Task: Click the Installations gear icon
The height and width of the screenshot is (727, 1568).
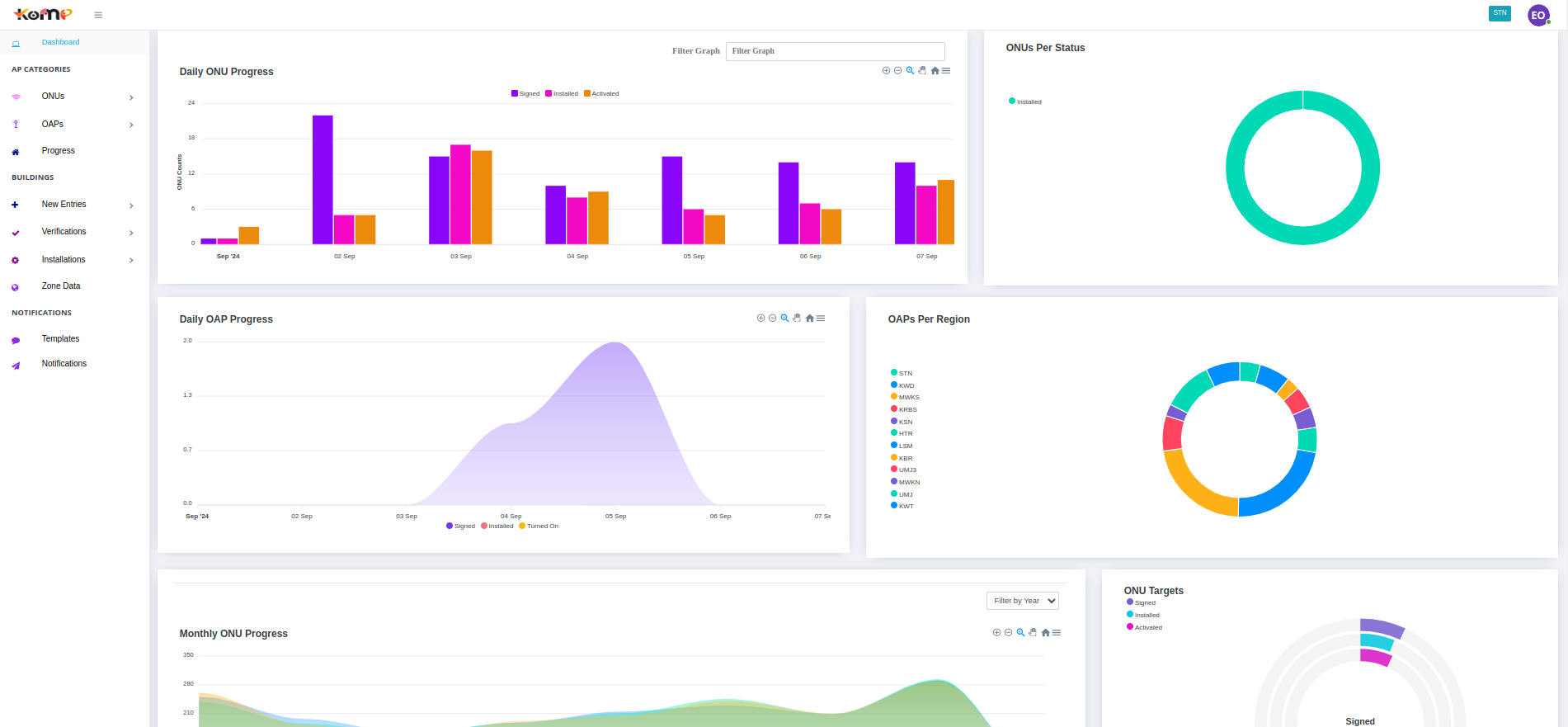Action: click(15, 260)
